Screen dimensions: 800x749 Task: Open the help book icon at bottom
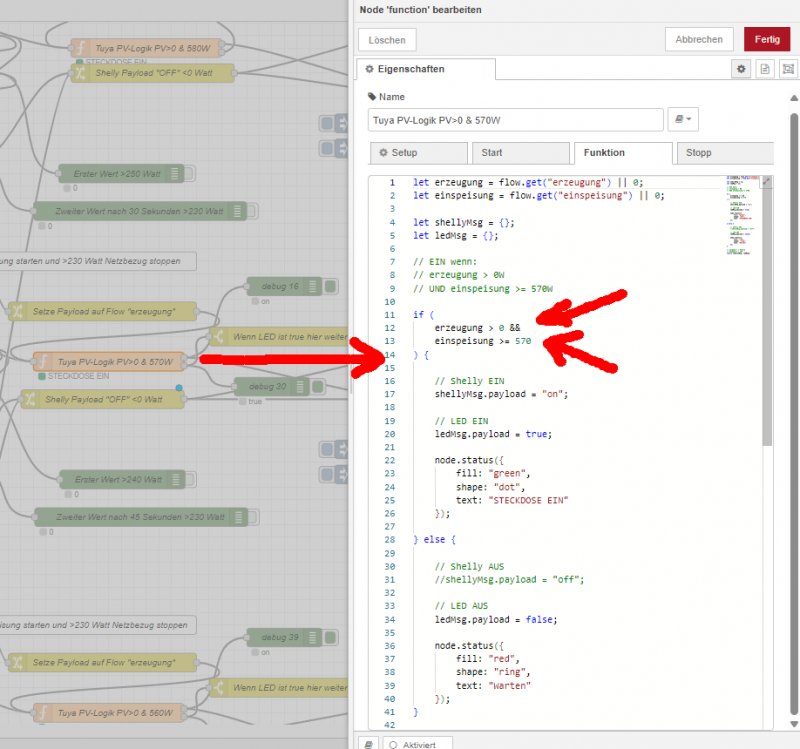click(368, 744)
